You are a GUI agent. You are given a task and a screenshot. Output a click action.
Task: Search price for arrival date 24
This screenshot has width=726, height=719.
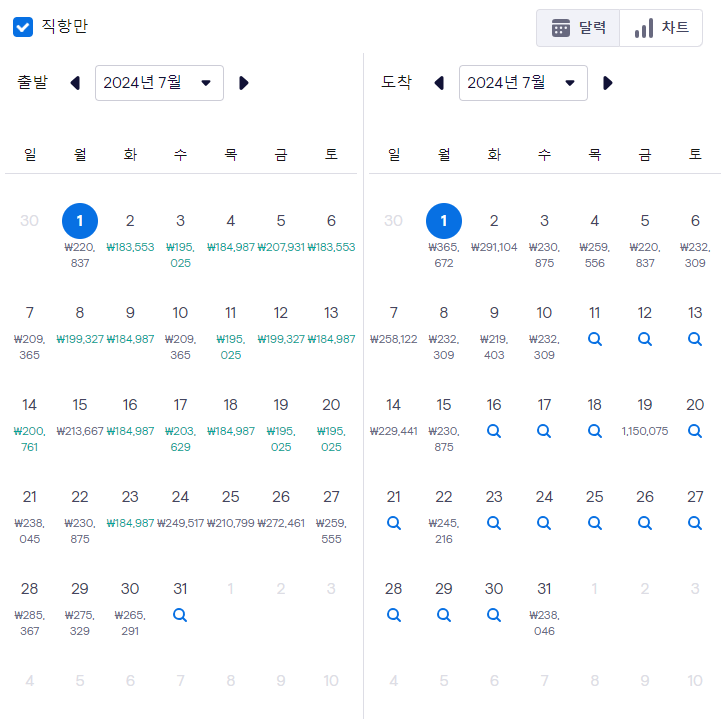[544, 523]
